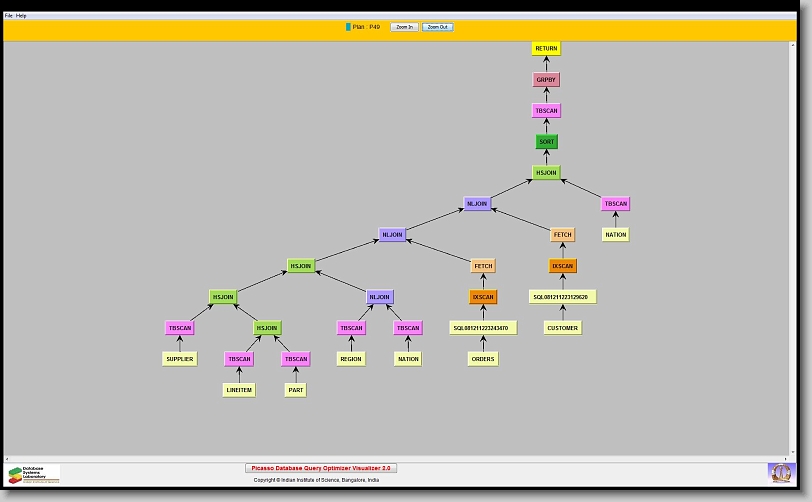Click the teal Plan P40 color swatch
This screenshot has width=812, height=502.
(x=348, y=27)
